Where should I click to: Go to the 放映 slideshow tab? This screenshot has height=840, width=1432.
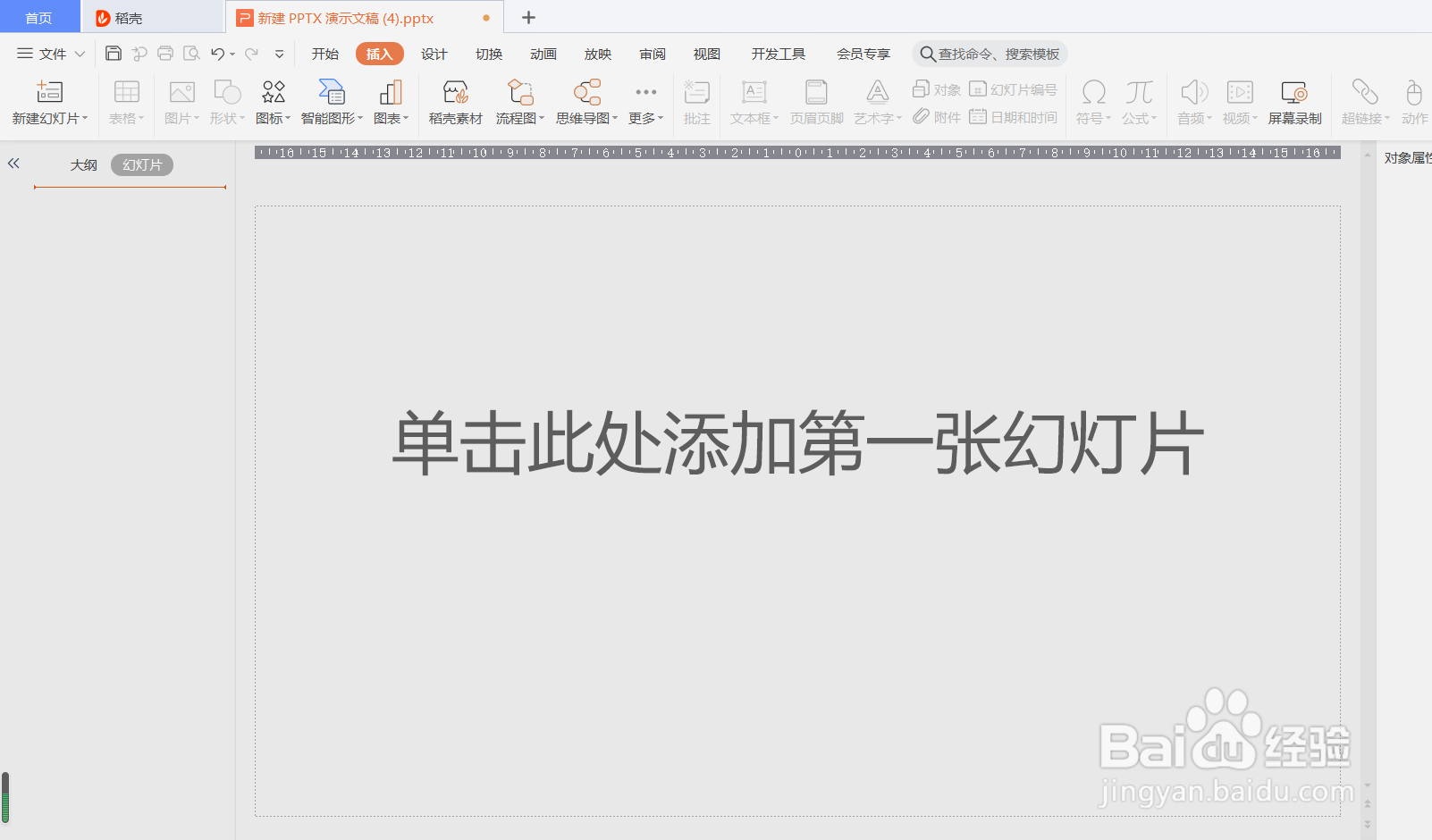pos(598,54)
